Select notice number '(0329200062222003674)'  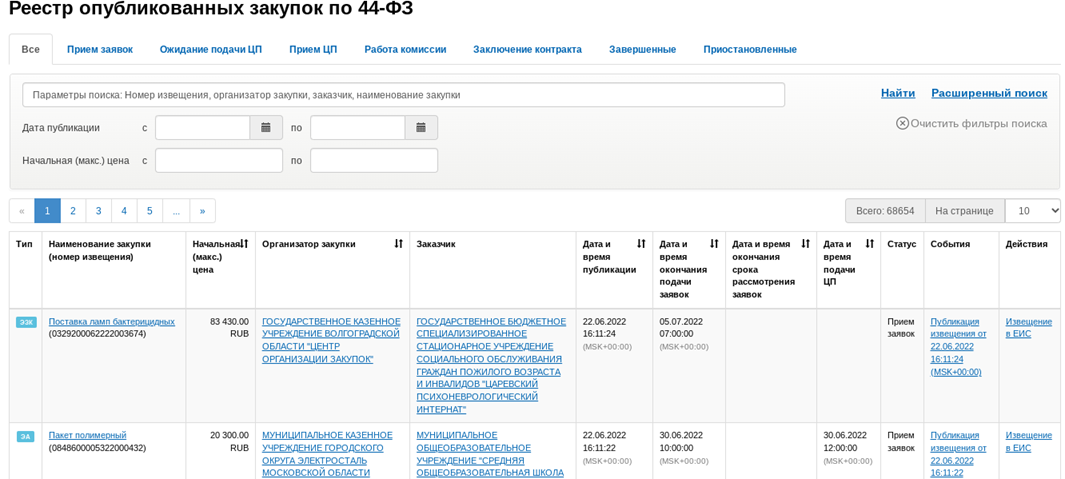click(x=97, y=334)
